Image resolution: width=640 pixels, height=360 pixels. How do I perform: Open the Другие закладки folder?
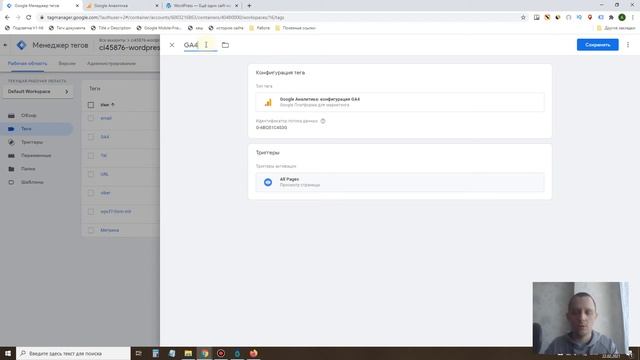(616, 28)
